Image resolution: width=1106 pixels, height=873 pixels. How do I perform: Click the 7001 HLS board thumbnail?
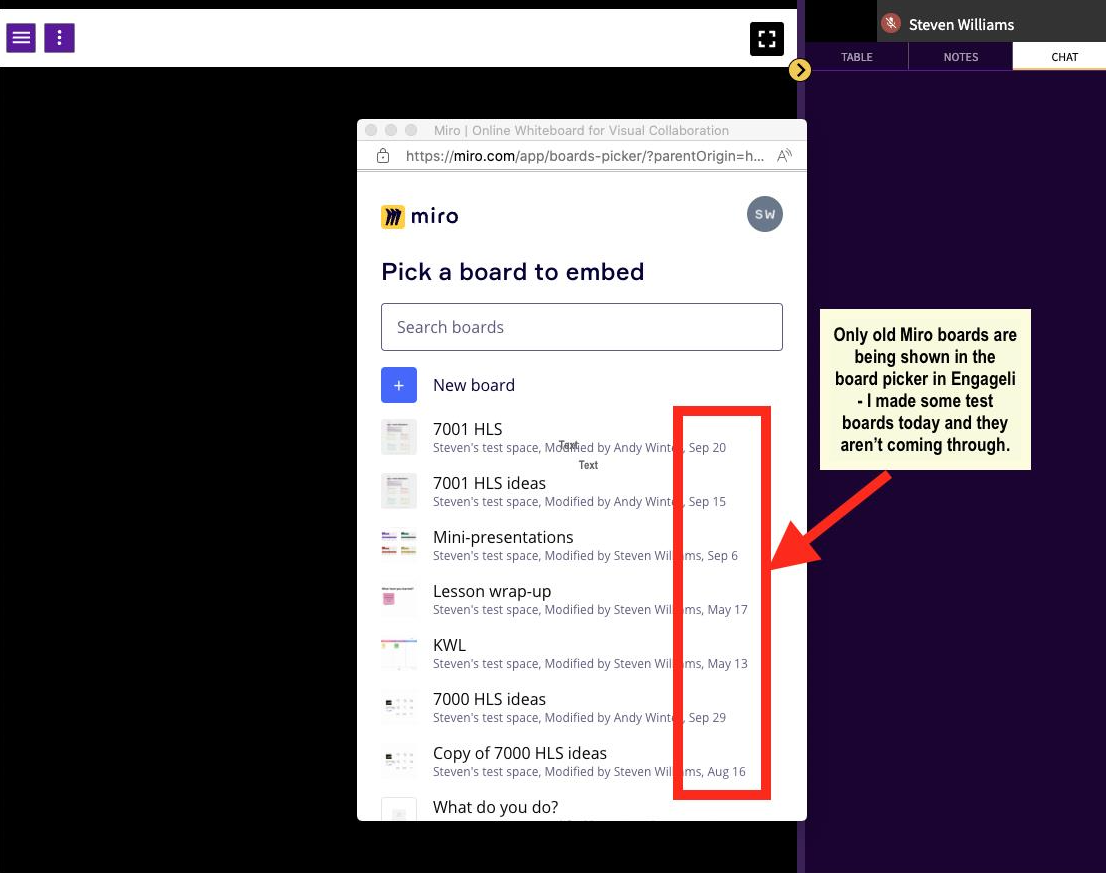tap(399, 437)
